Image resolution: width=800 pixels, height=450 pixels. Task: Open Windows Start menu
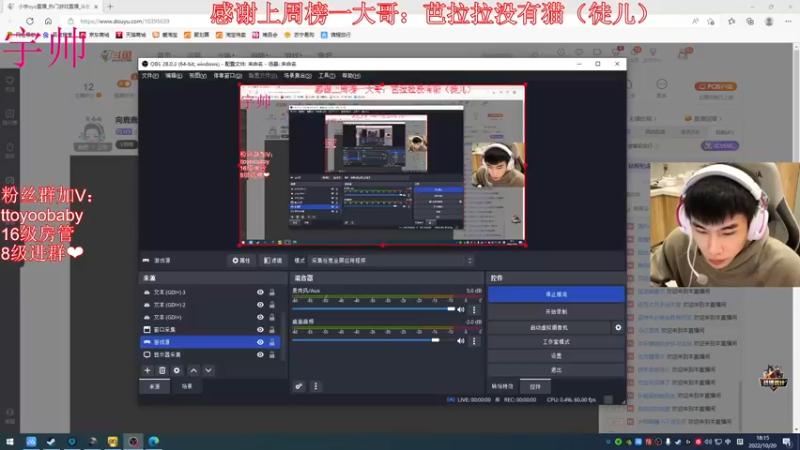10,441
